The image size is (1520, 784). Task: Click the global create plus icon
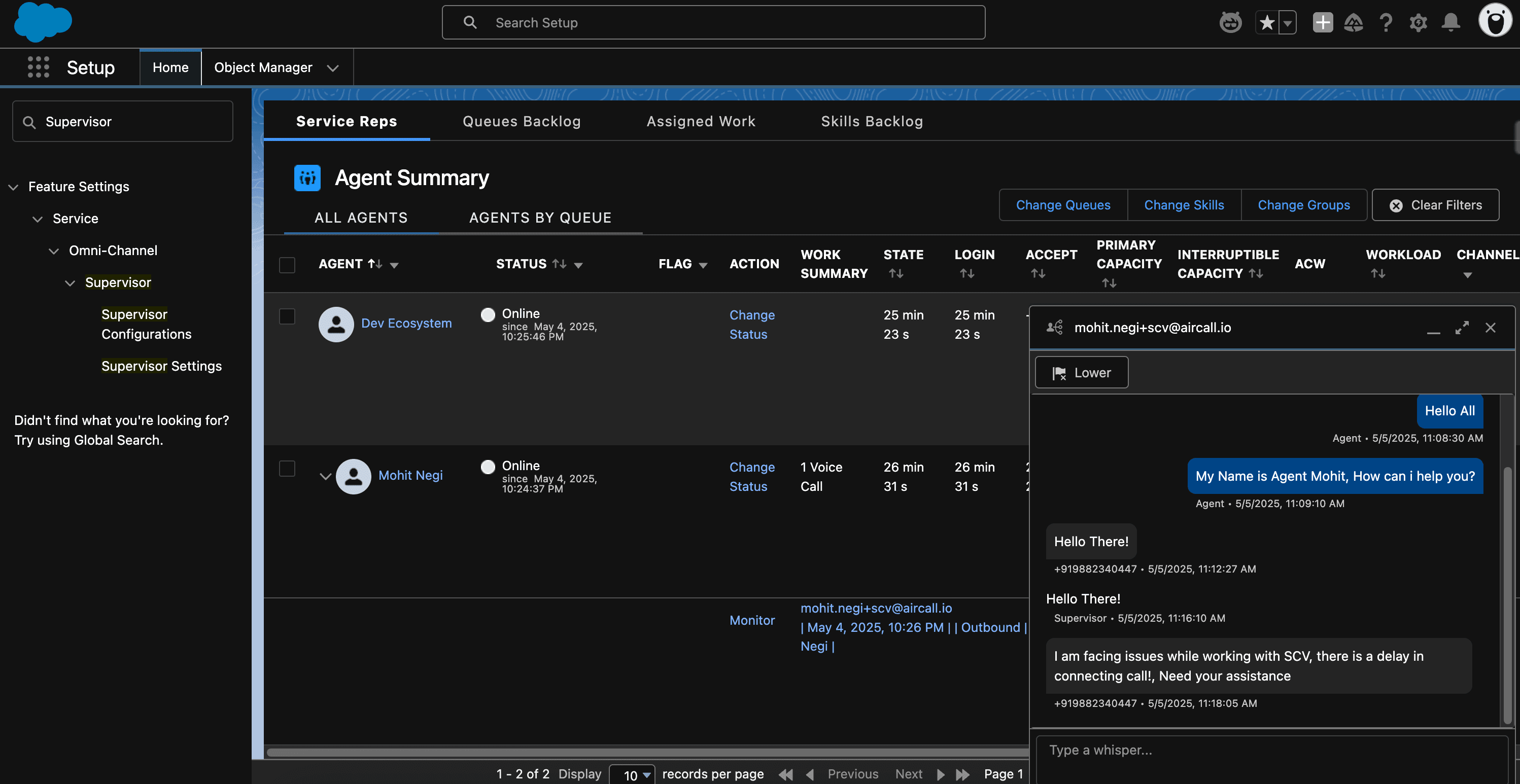pos(1322,22)
